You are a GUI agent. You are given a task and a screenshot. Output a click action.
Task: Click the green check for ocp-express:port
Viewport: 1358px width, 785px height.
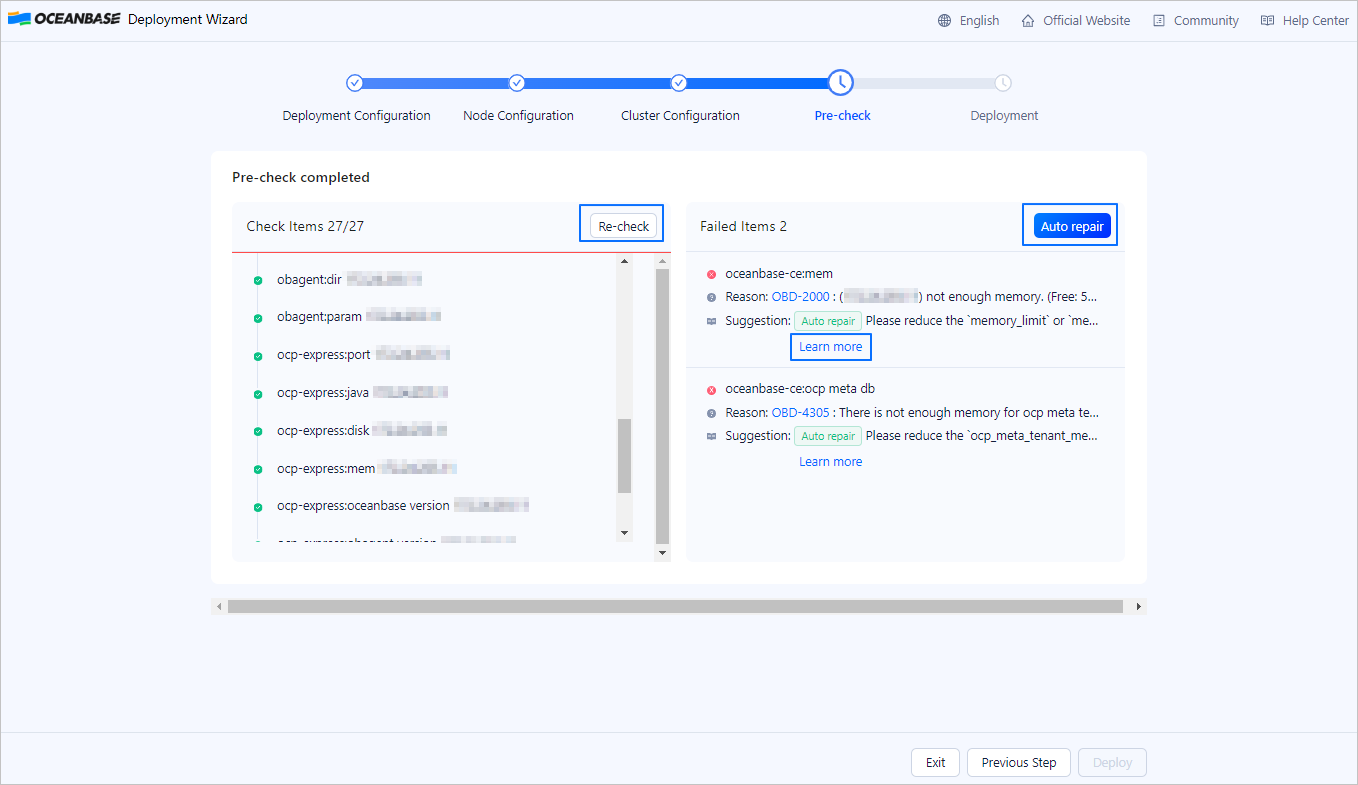(258, 355)
